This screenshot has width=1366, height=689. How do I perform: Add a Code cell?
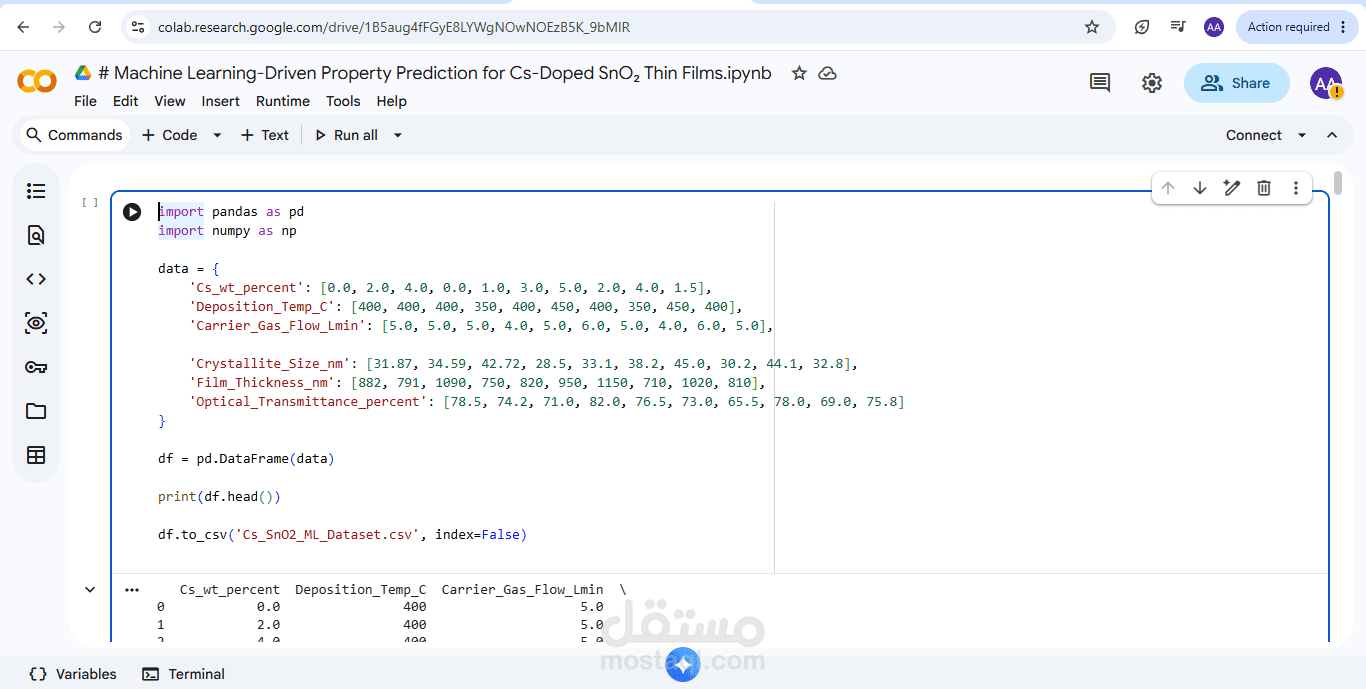169,135
